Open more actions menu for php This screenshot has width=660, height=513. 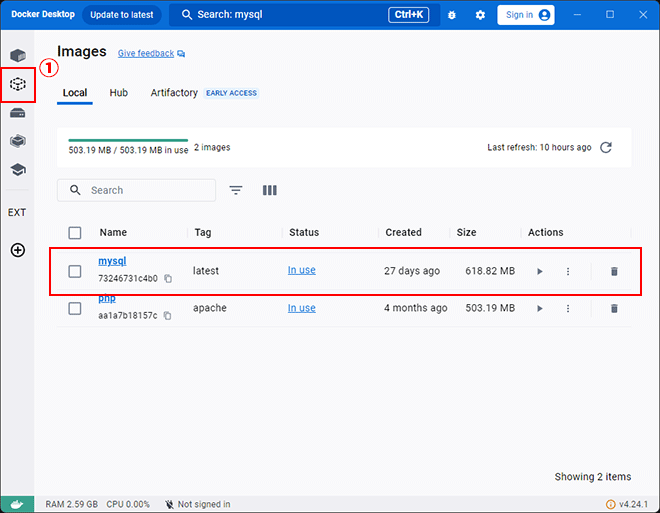(568, 308)
